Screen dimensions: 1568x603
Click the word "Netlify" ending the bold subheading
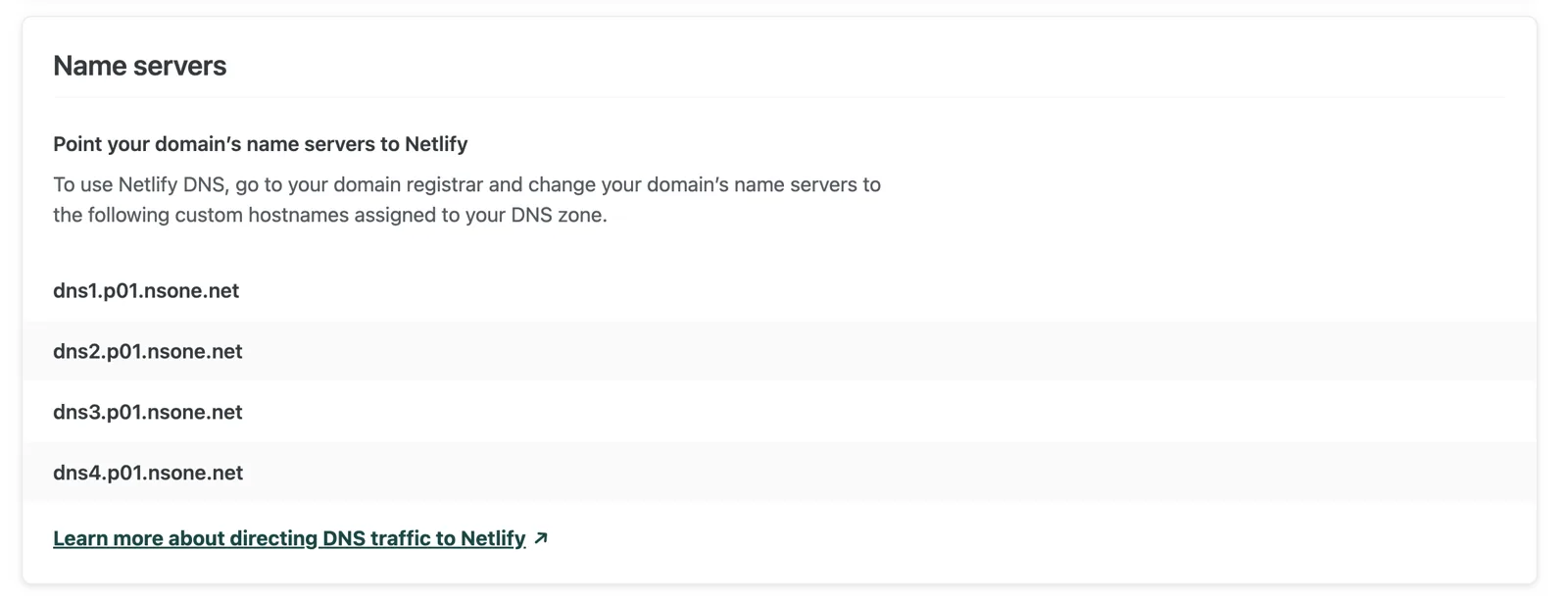(436, 144)
